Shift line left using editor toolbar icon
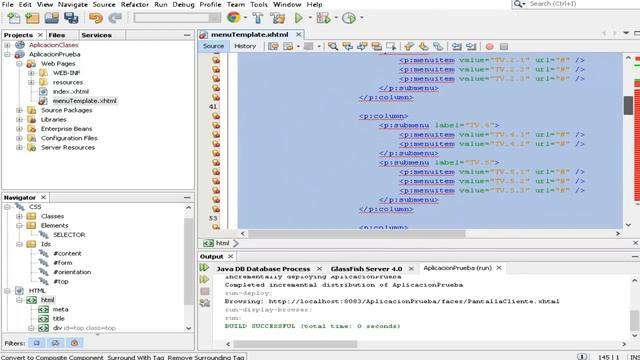Viewport: 640px width, 360px height. click(456, 46)
